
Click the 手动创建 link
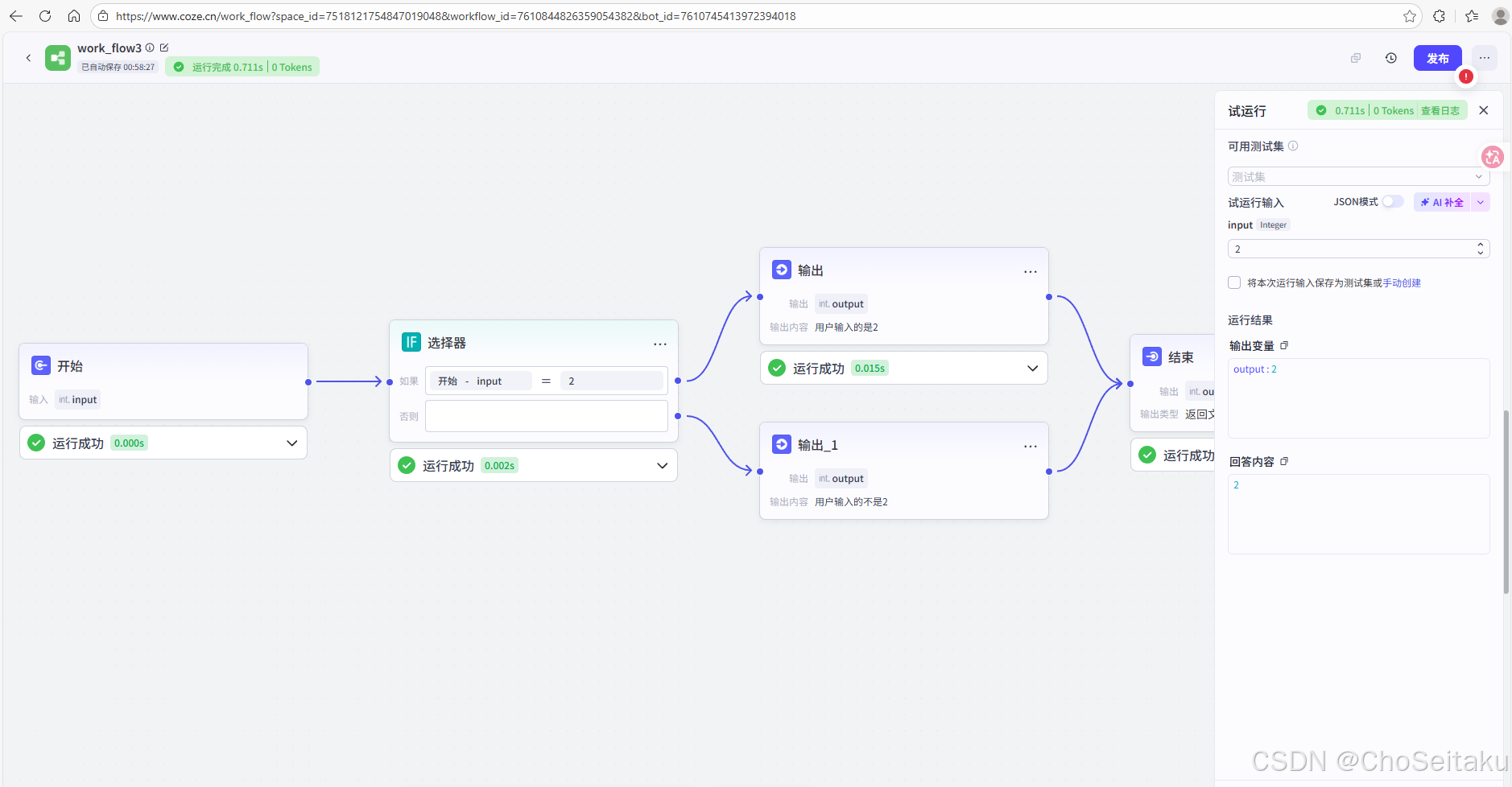[x=1402, y=282]
